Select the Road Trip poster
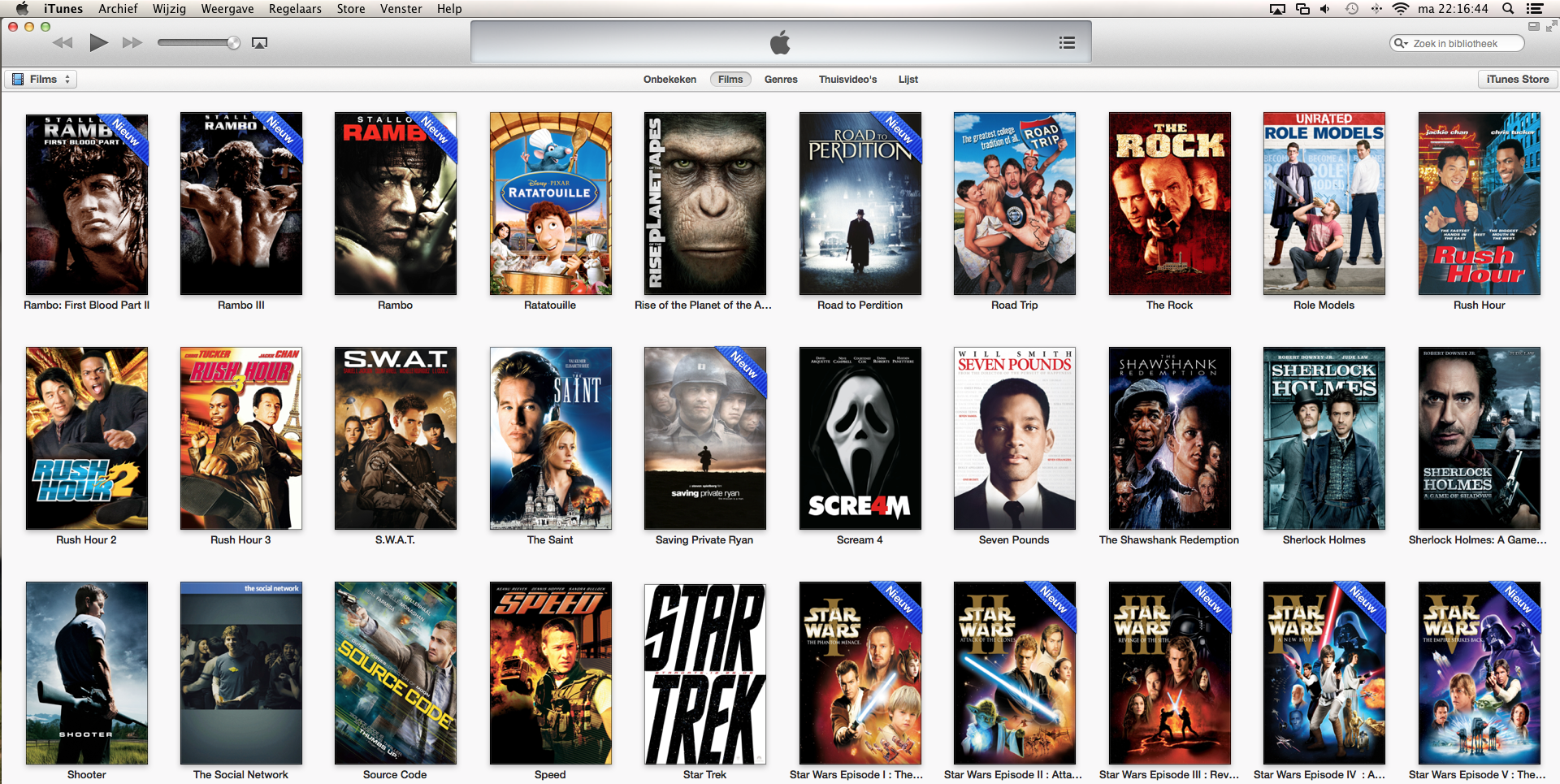This screenshot has width=1560, height=784. 1015,203
